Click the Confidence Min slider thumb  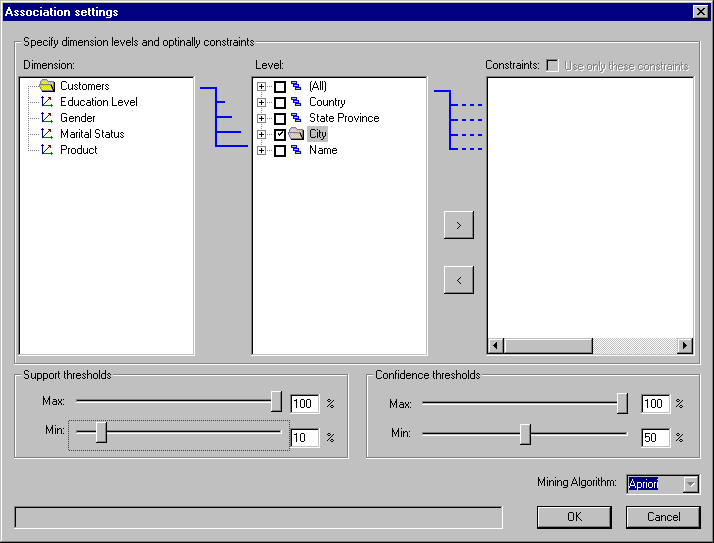(x=525, y=435)
